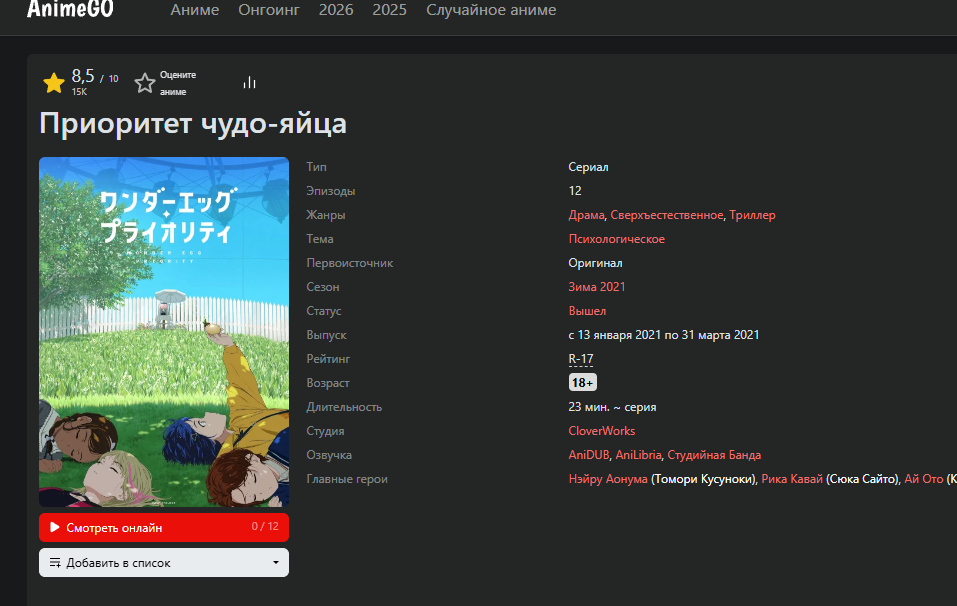Open the CloverWorks studio link
Viewport: 957px width, 606px height.
[602, 431]
